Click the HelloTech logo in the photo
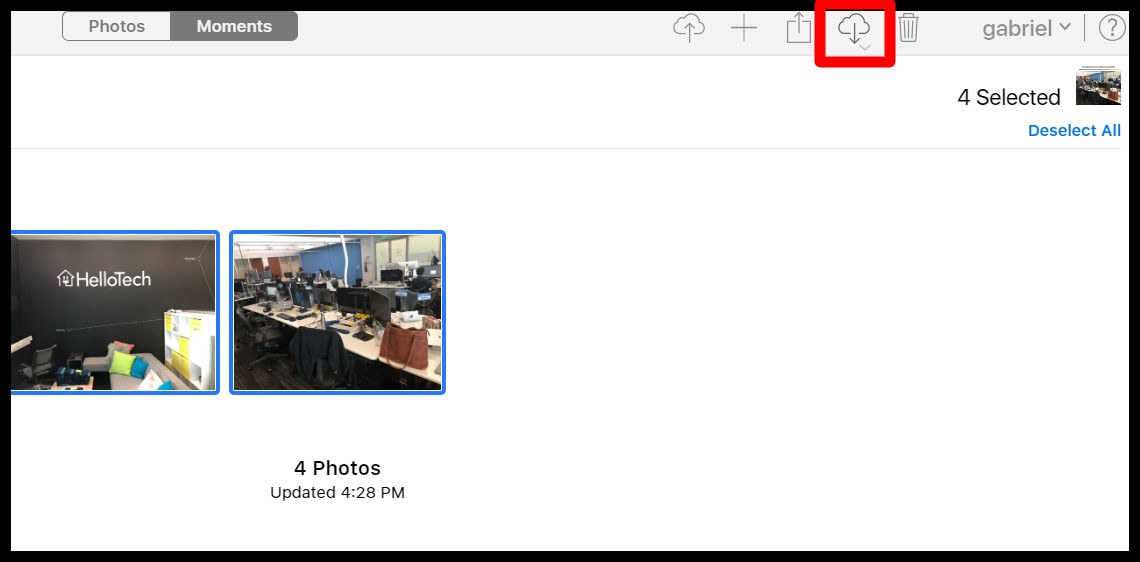Screen dimensions: 1140x562 point(104,279)
